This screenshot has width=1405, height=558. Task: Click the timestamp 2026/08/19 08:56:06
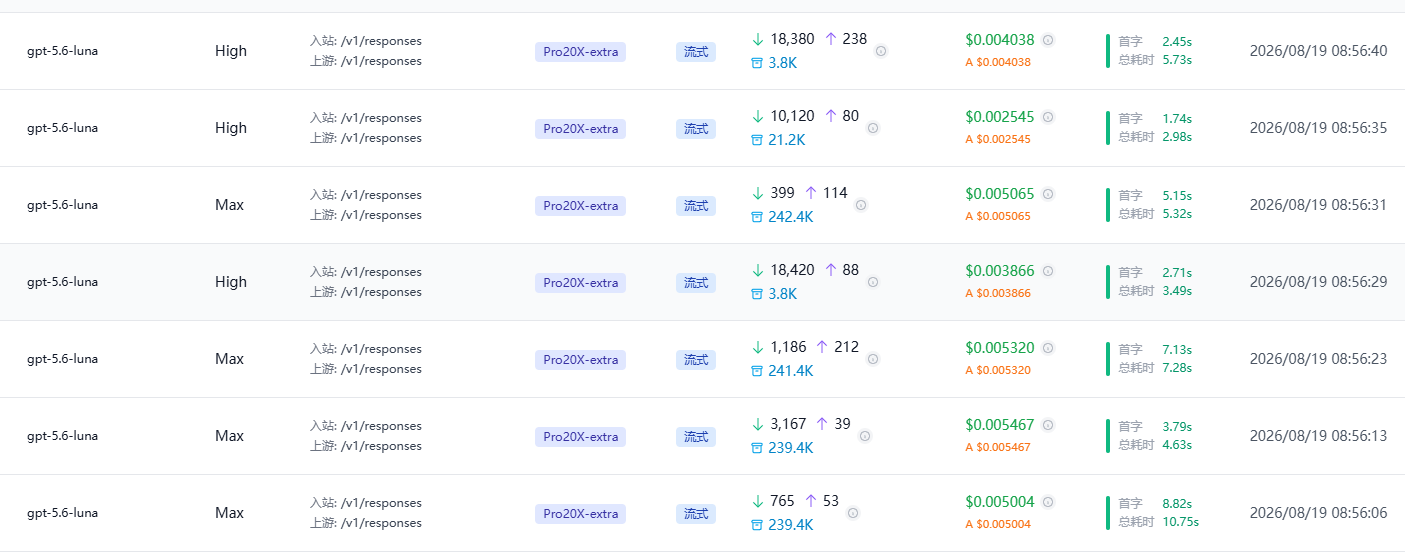(x=1318, y=513)
